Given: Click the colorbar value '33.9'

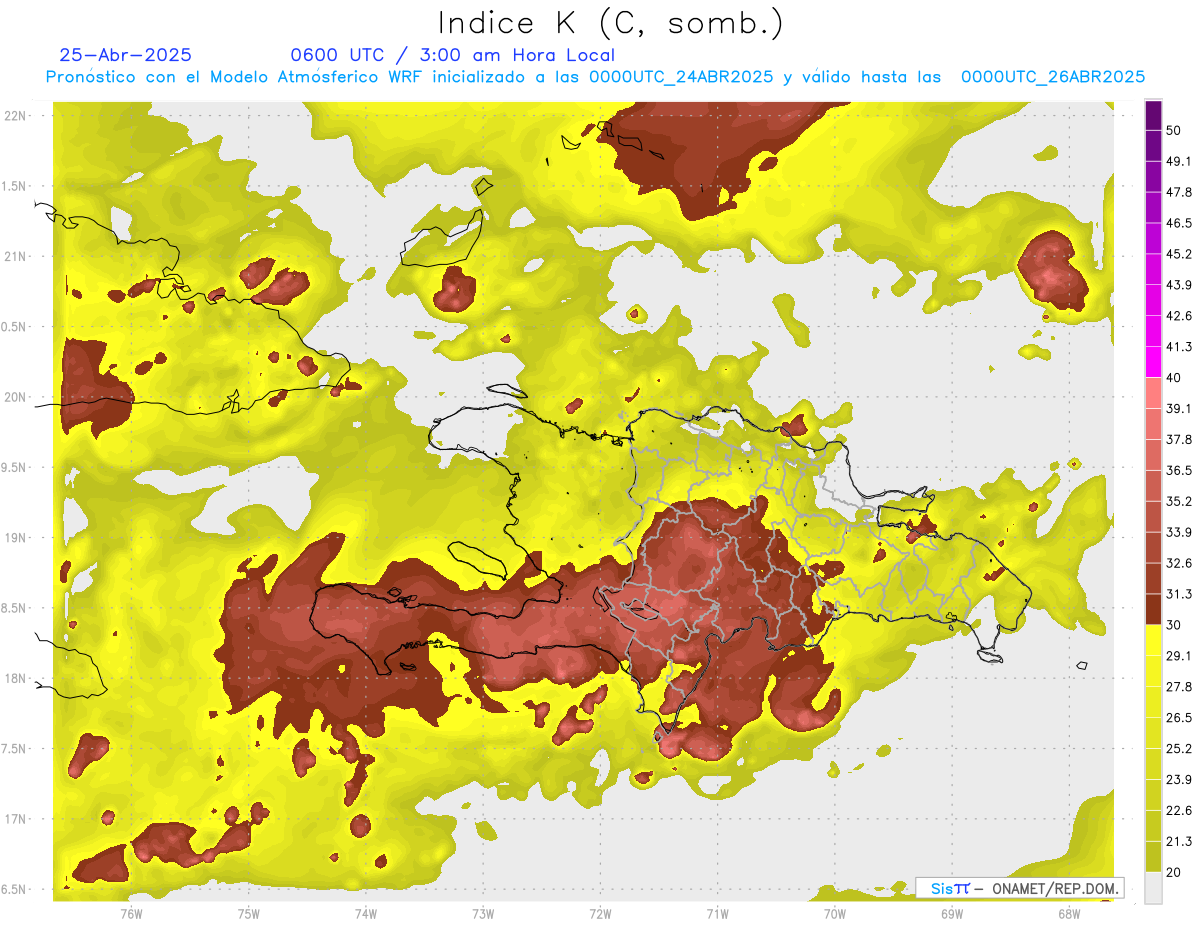Looking at the screenshot, I should [x=1179, y=531].
